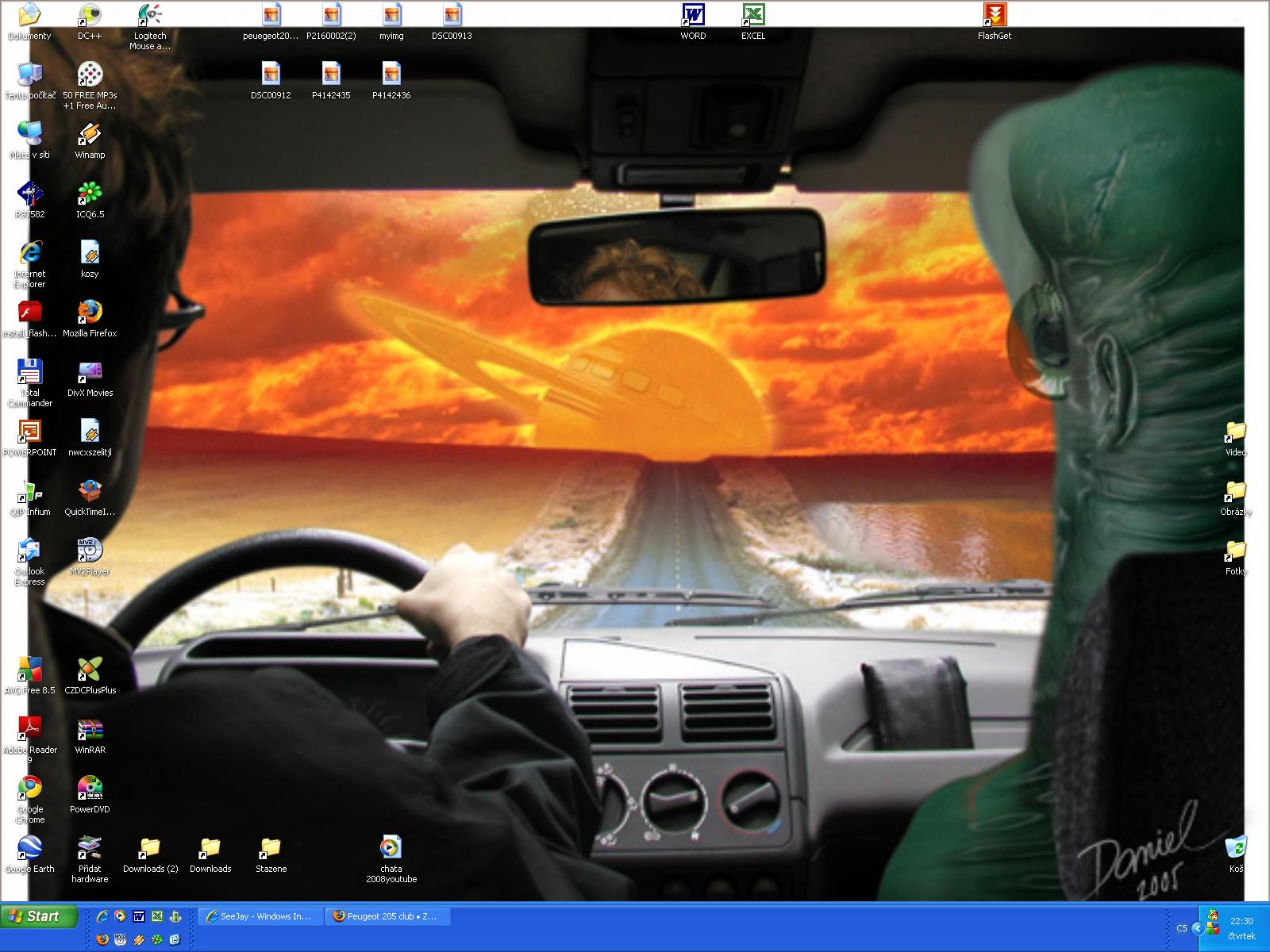Select the PowerDVD desktop icon
Image resolution: width=1270 pixels, height=952 pixels.
[x=90, y=789]
